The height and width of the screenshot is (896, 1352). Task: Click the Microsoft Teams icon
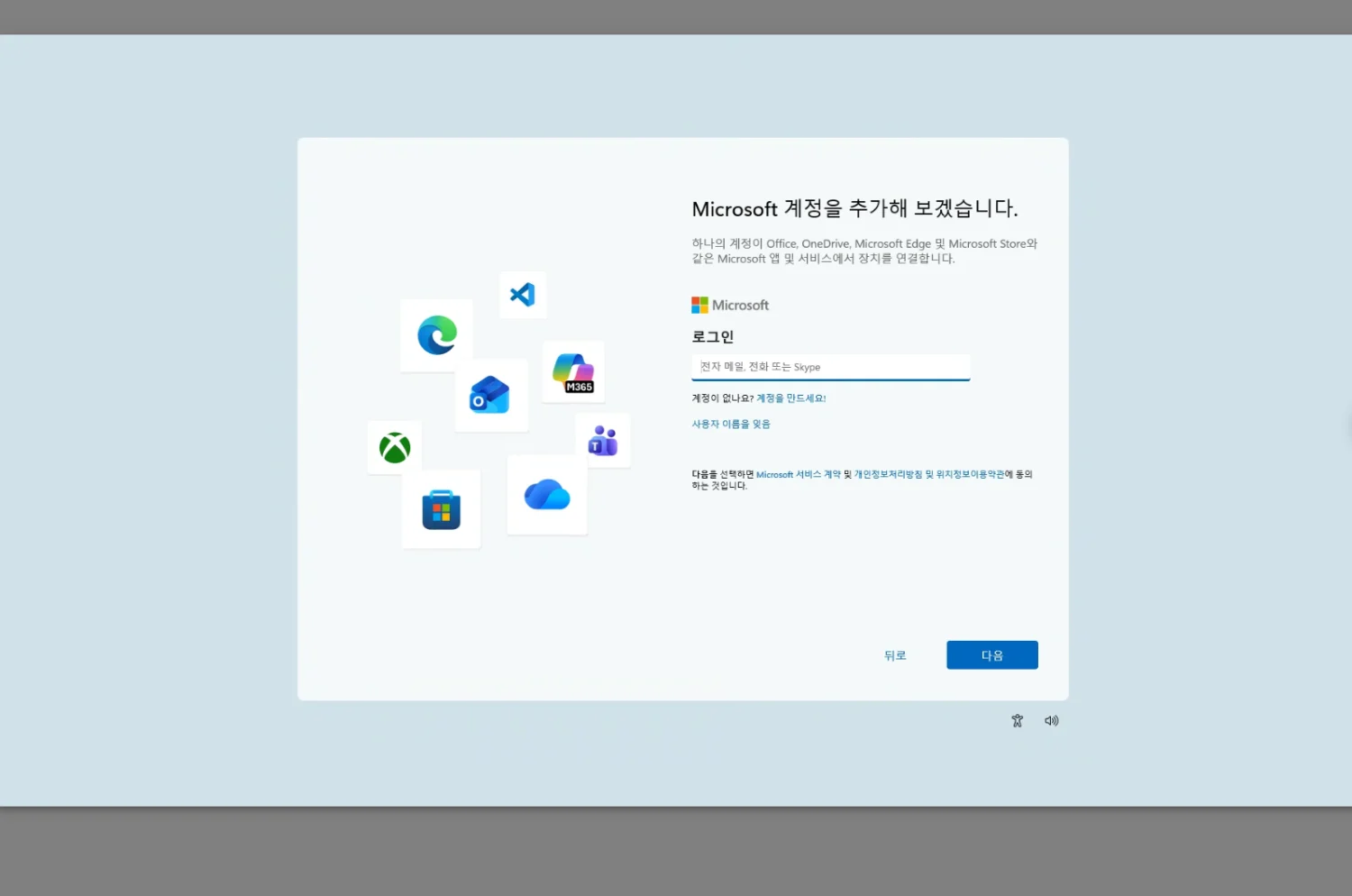pos(603,441)
